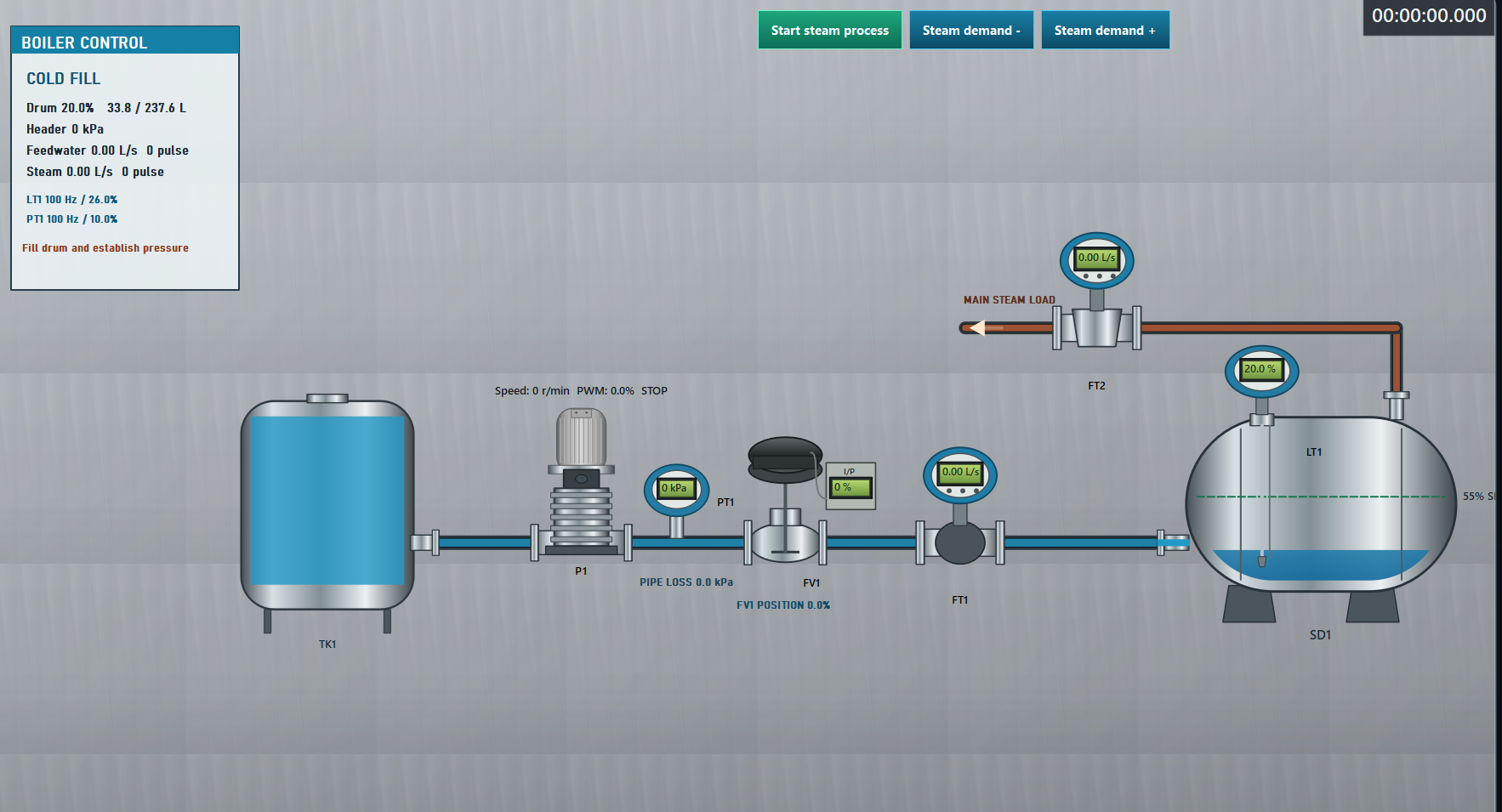Viewport: 1502px width, 812px height.
Task: Click the TK1 tank label
Action: tap(327, 644)
